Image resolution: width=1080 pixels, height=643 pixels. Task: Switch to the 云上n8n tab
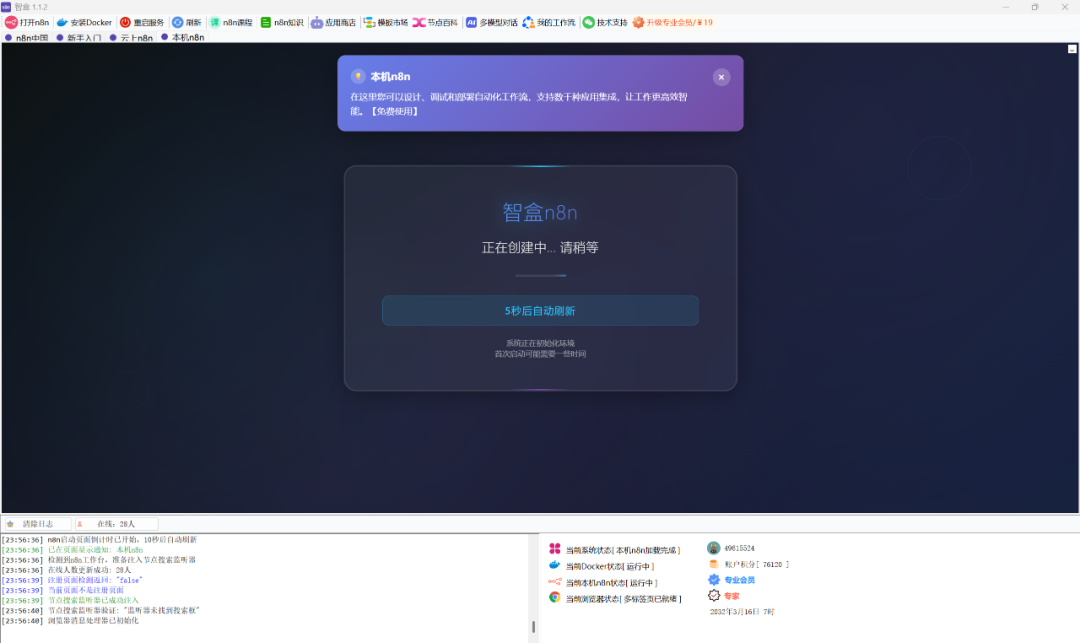[131, 38]
